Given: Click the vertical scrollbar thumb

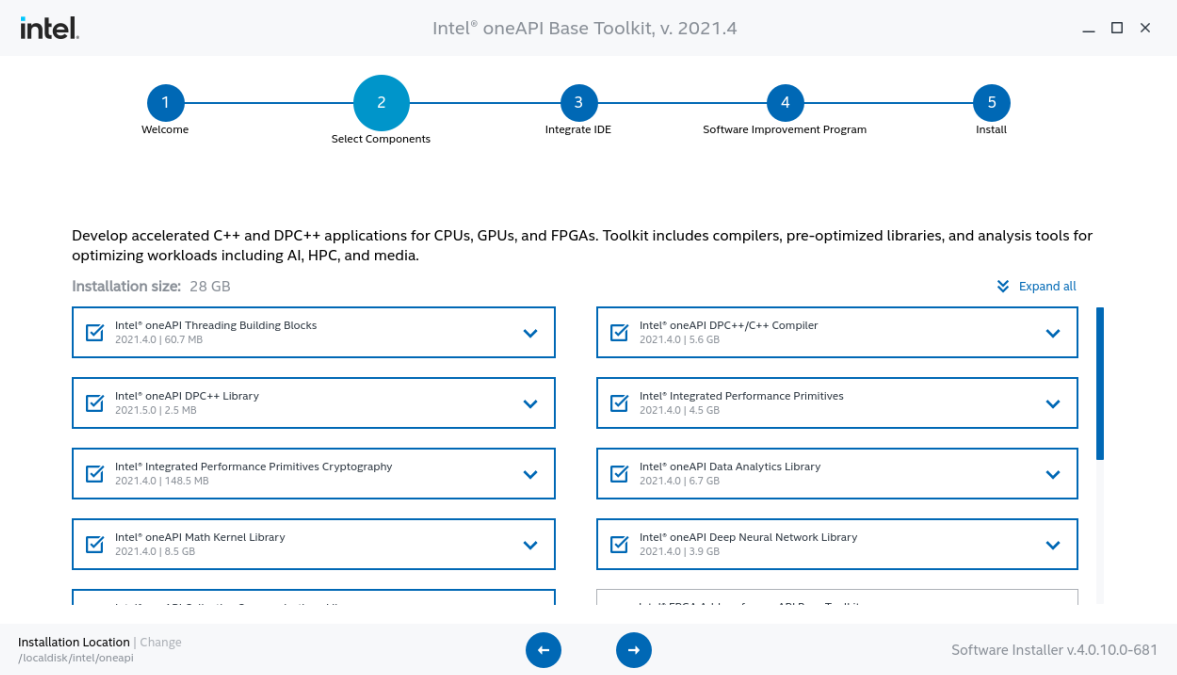Looking at the screenshot, I should point(1100,383).
